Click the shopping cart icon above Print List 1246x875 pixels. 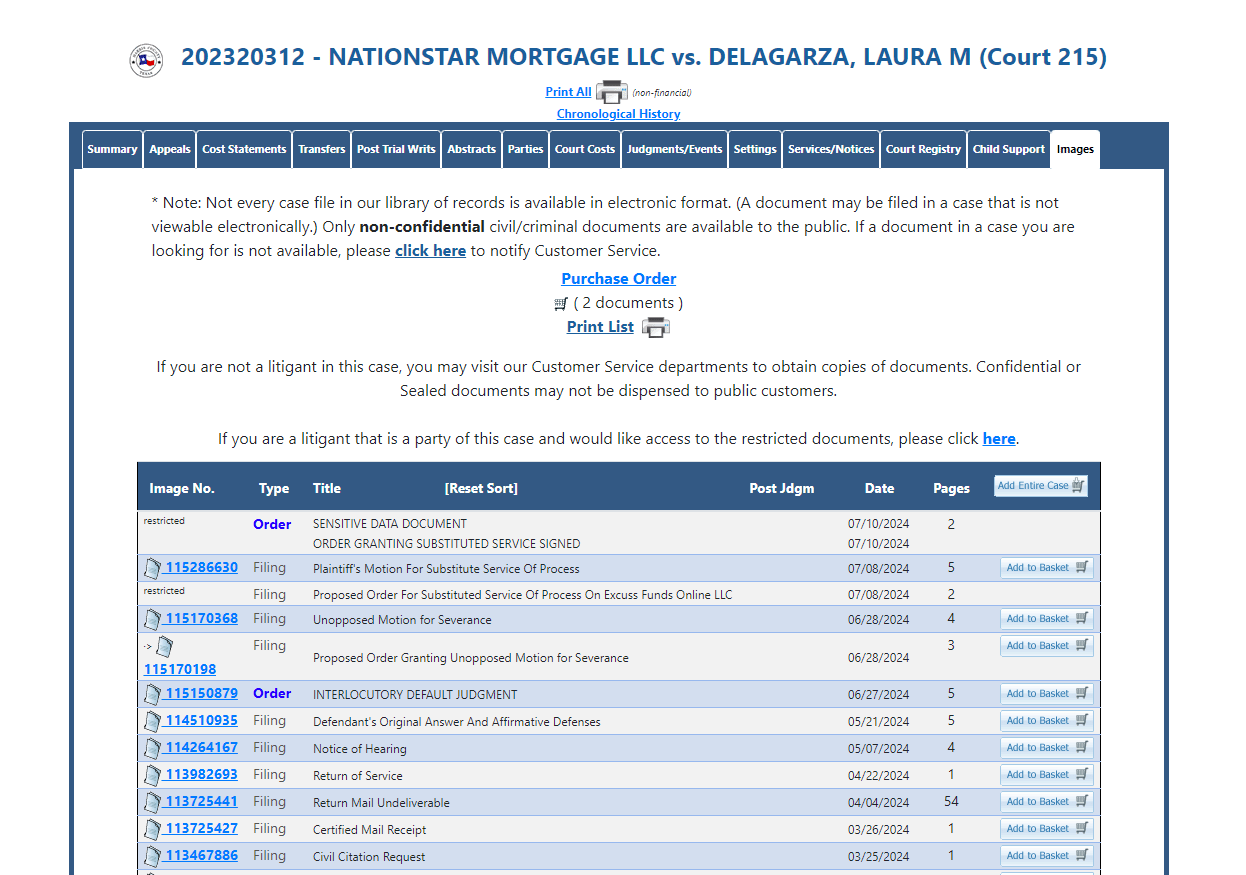tap(560, 303)
